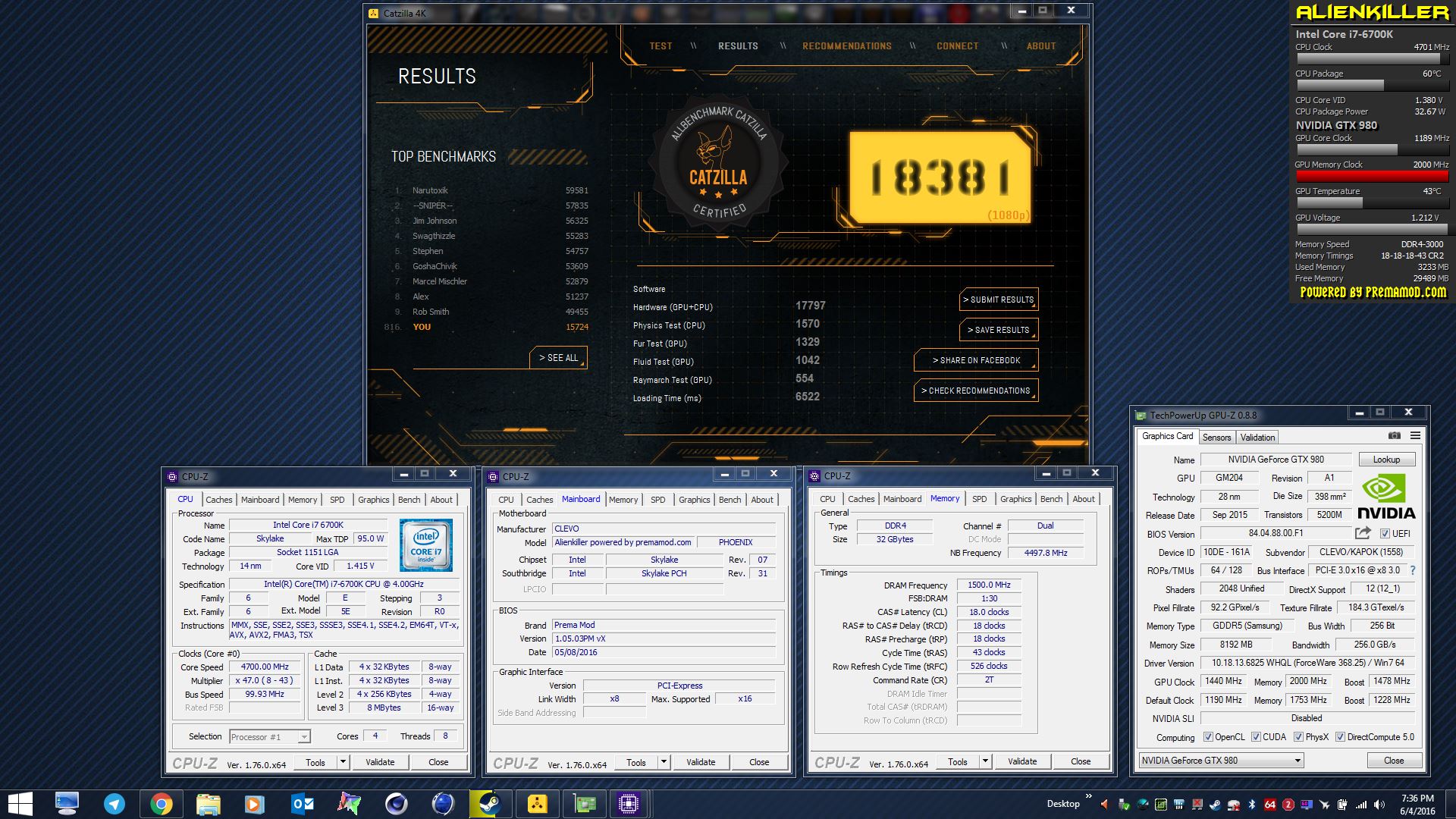Open the volume speaker tray icon
The image size is (1456, 819).
pyautogui.click(x=1379, y=805)
